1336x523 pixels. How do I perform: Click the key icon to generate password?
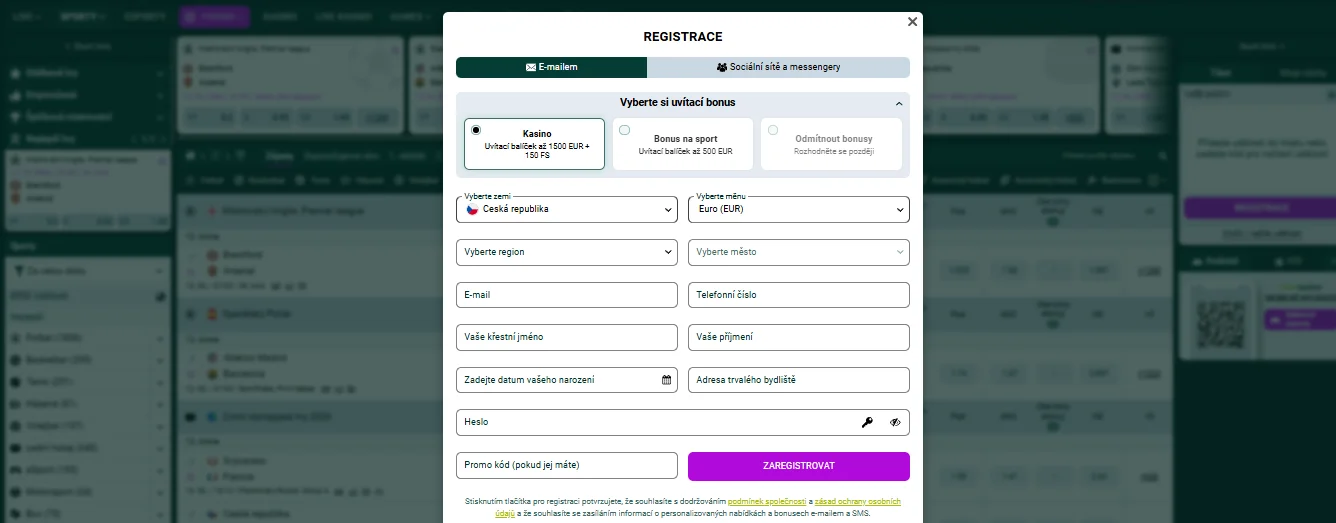[x=867, y=422]
